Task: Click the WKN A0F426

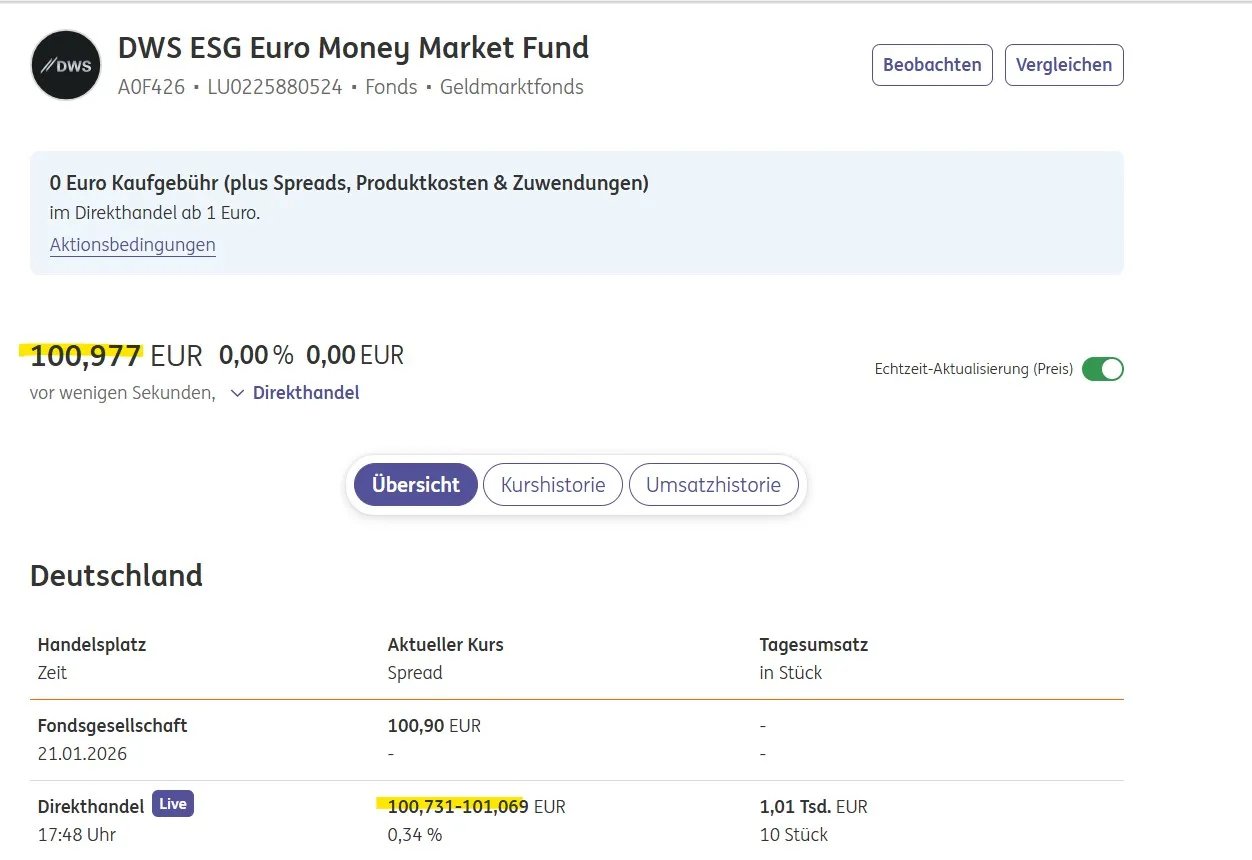Action: 151,87
